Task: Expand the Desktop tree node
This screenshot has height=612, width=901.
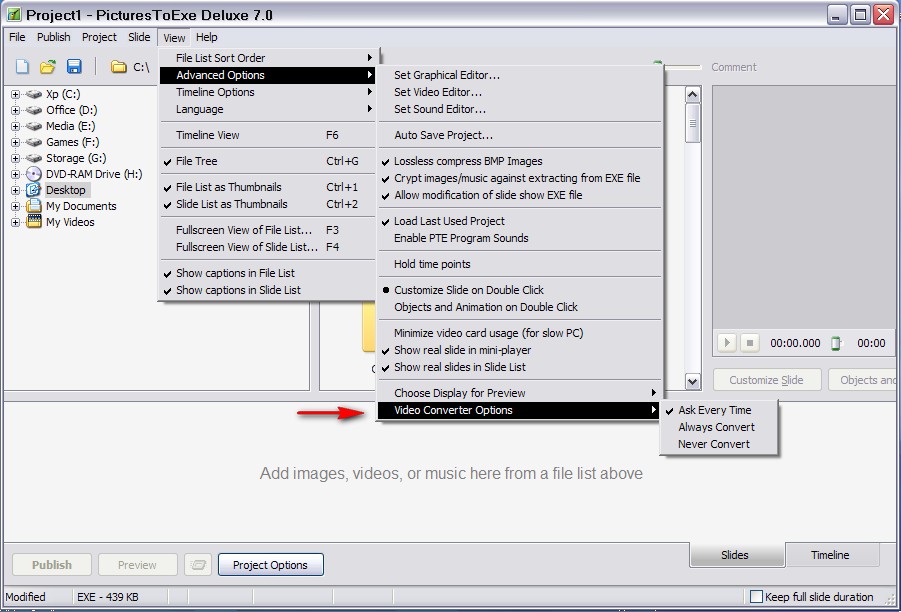Action: coord(16,190)
